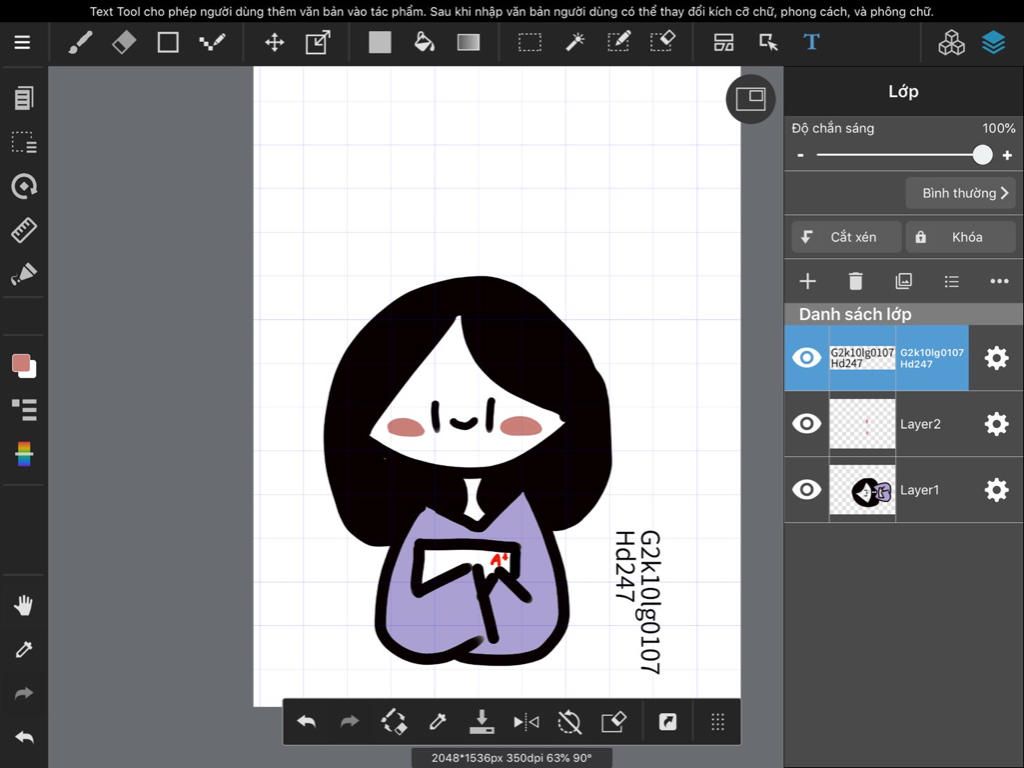Select the Operation cursor tool
Viewport: 1024px width, 768px height.
(x=768, y=43)
